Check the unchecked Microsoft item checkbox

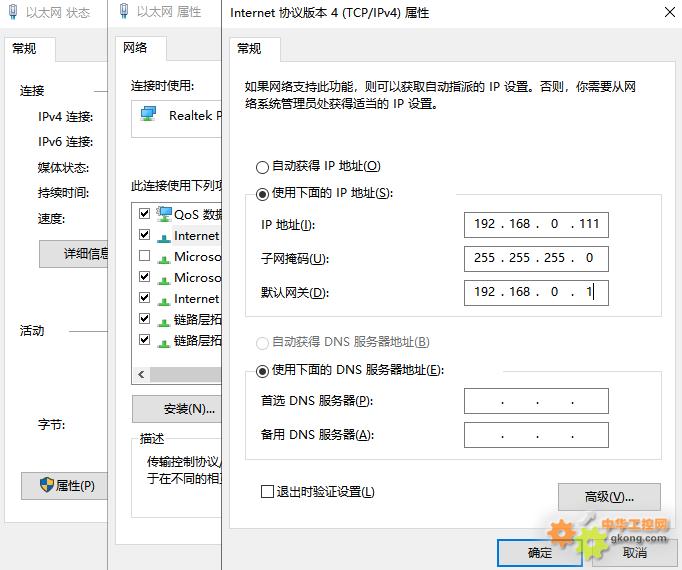point(145,256)
